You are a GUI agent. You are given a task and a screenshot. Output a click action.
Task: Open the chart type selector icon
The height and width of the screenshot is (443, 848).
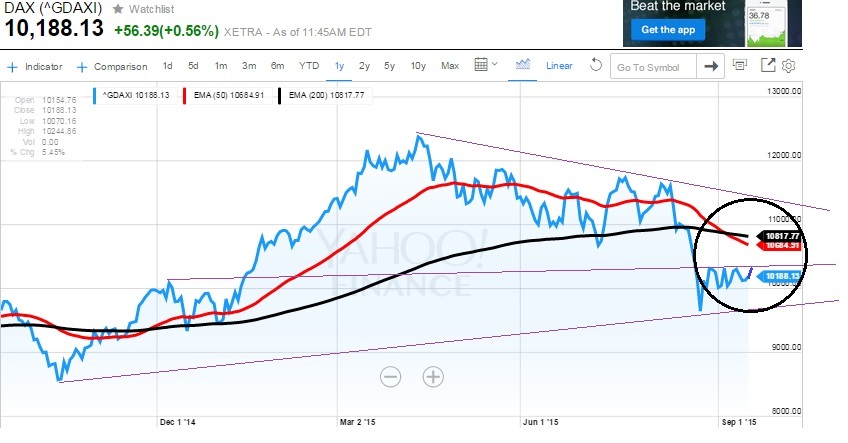[x=523, y=66]
